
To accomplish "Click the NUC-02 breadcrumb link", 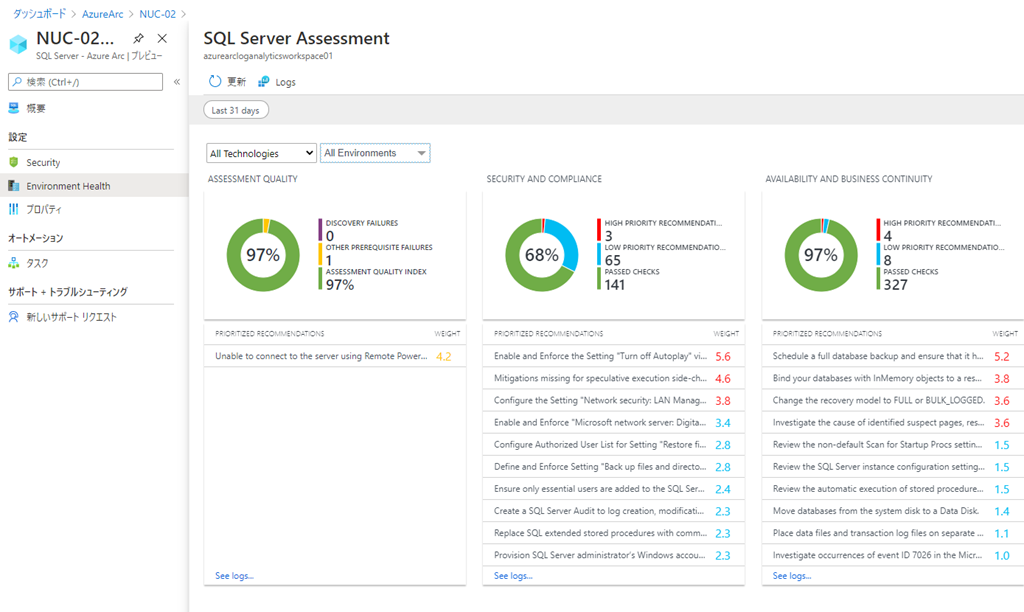I will coord(157,14).
